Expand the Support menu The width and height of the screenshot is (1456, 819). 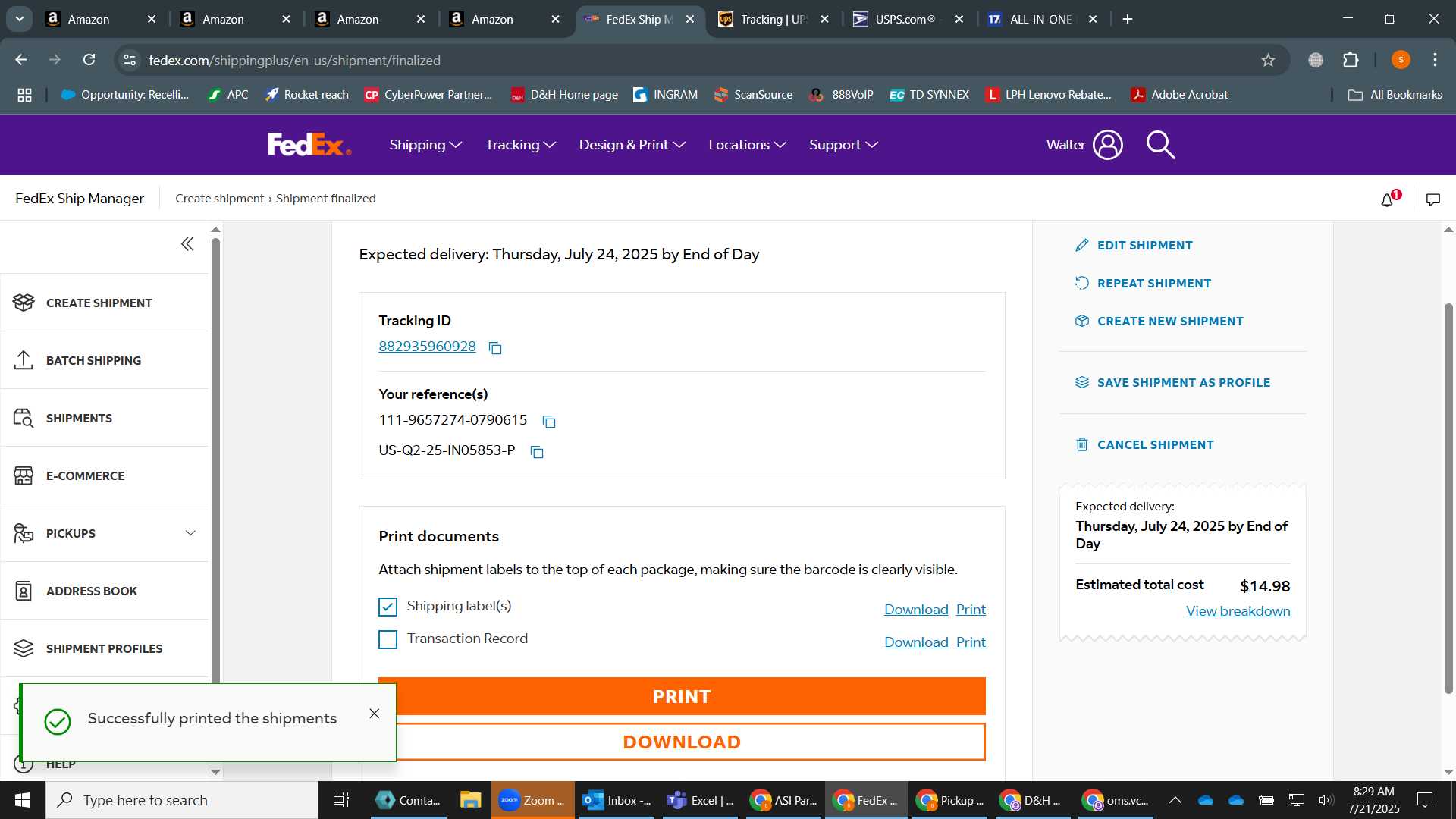(x=843, y=145)
